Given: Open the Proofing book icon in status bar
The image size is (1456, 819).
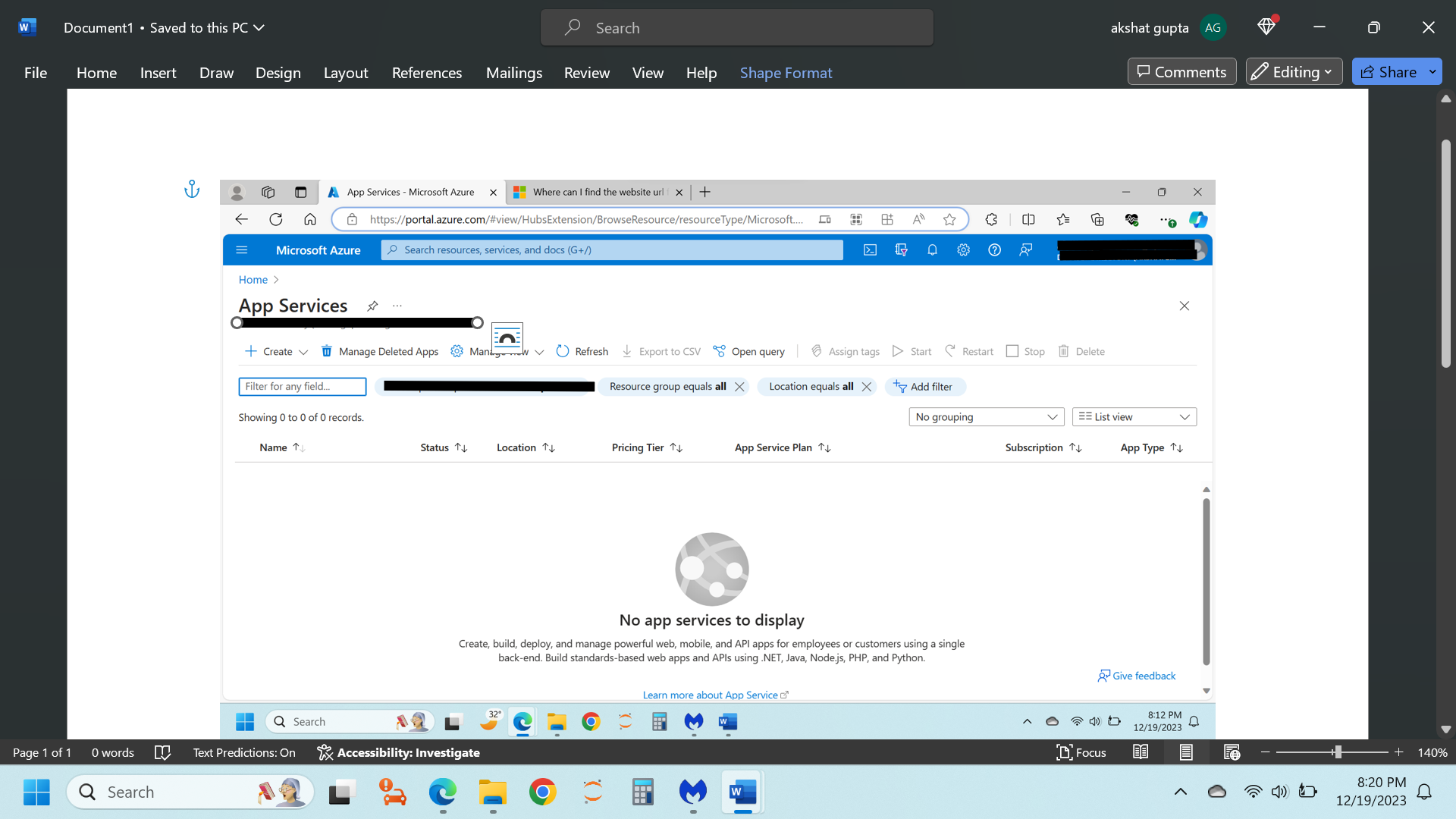Looking at the screenshot, I should point(162,752).
